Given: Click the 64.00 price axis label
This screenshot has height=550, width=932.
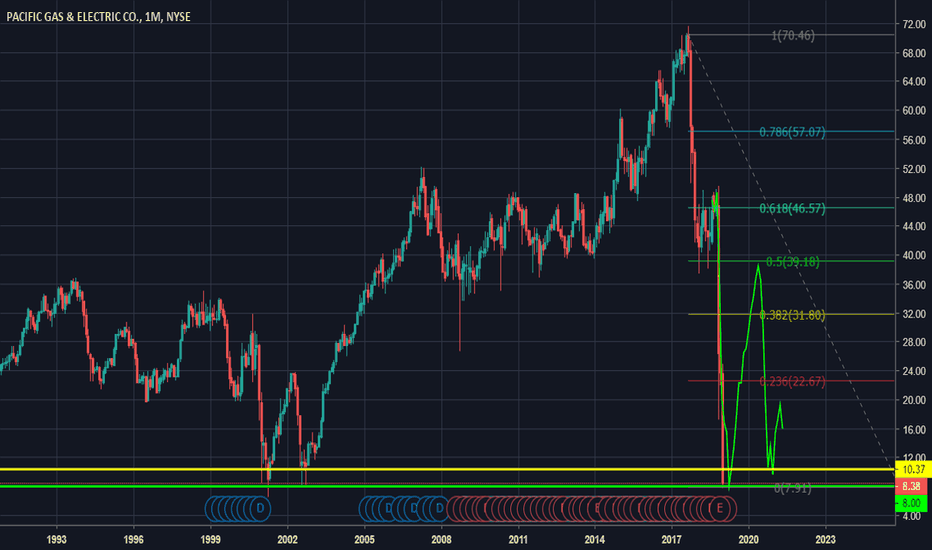Looking at the screenshot, I should point(914,81).
